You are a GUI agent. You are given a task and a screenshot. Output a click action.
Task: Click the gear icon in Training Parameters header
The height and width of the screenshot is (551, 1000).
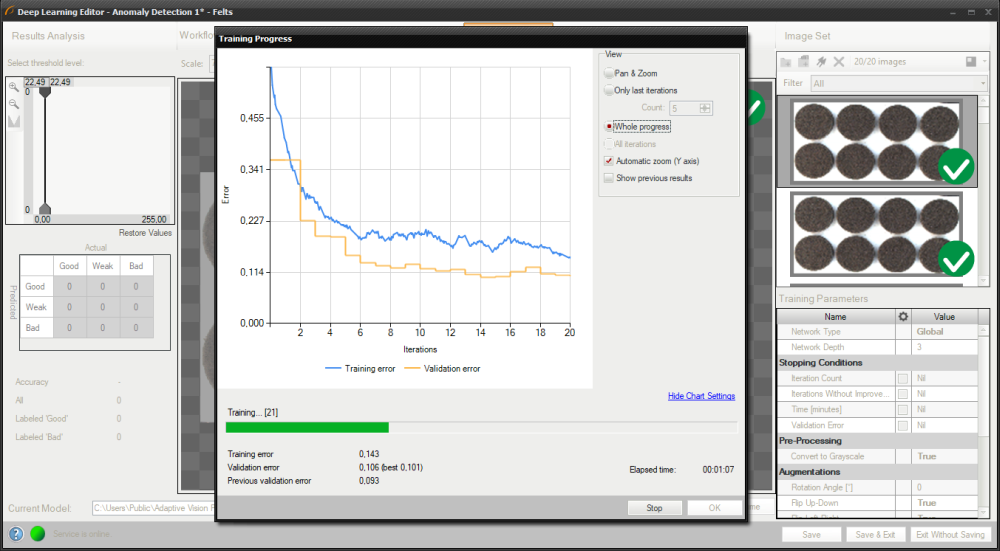(902, 317)
